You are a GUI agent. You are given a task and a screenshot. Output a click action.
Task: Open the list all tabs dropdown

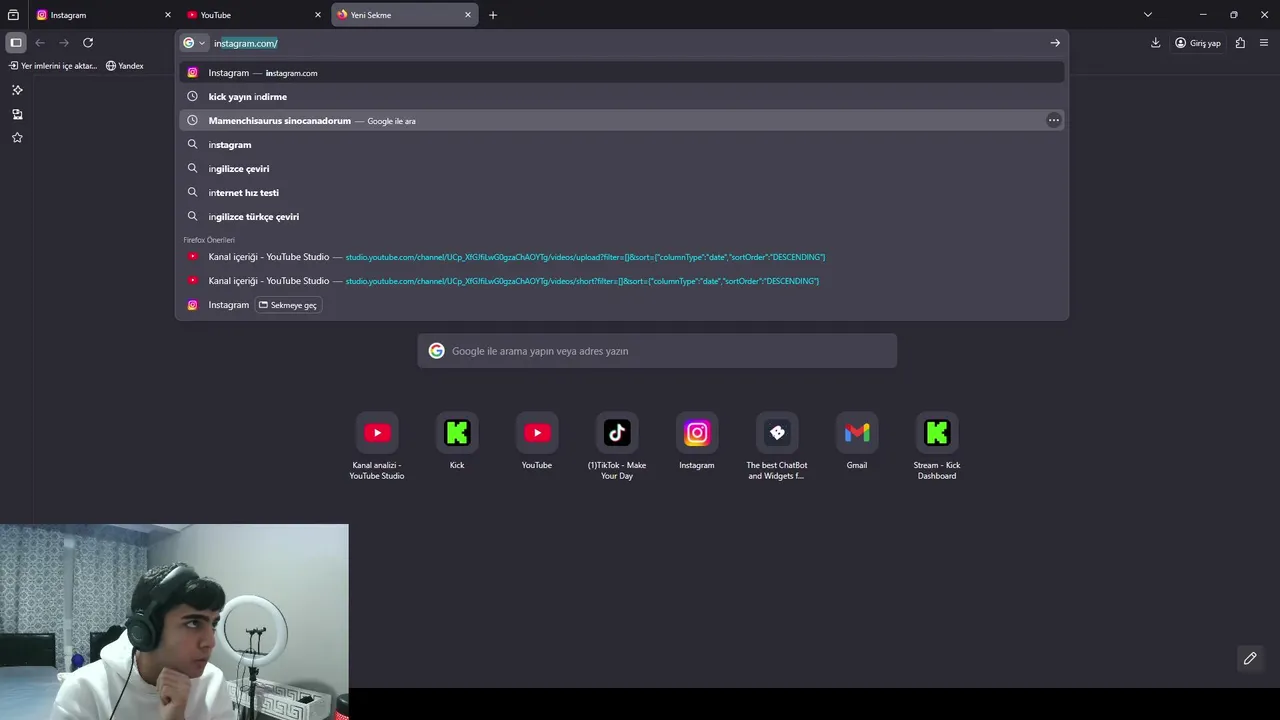coord(1148,15)
